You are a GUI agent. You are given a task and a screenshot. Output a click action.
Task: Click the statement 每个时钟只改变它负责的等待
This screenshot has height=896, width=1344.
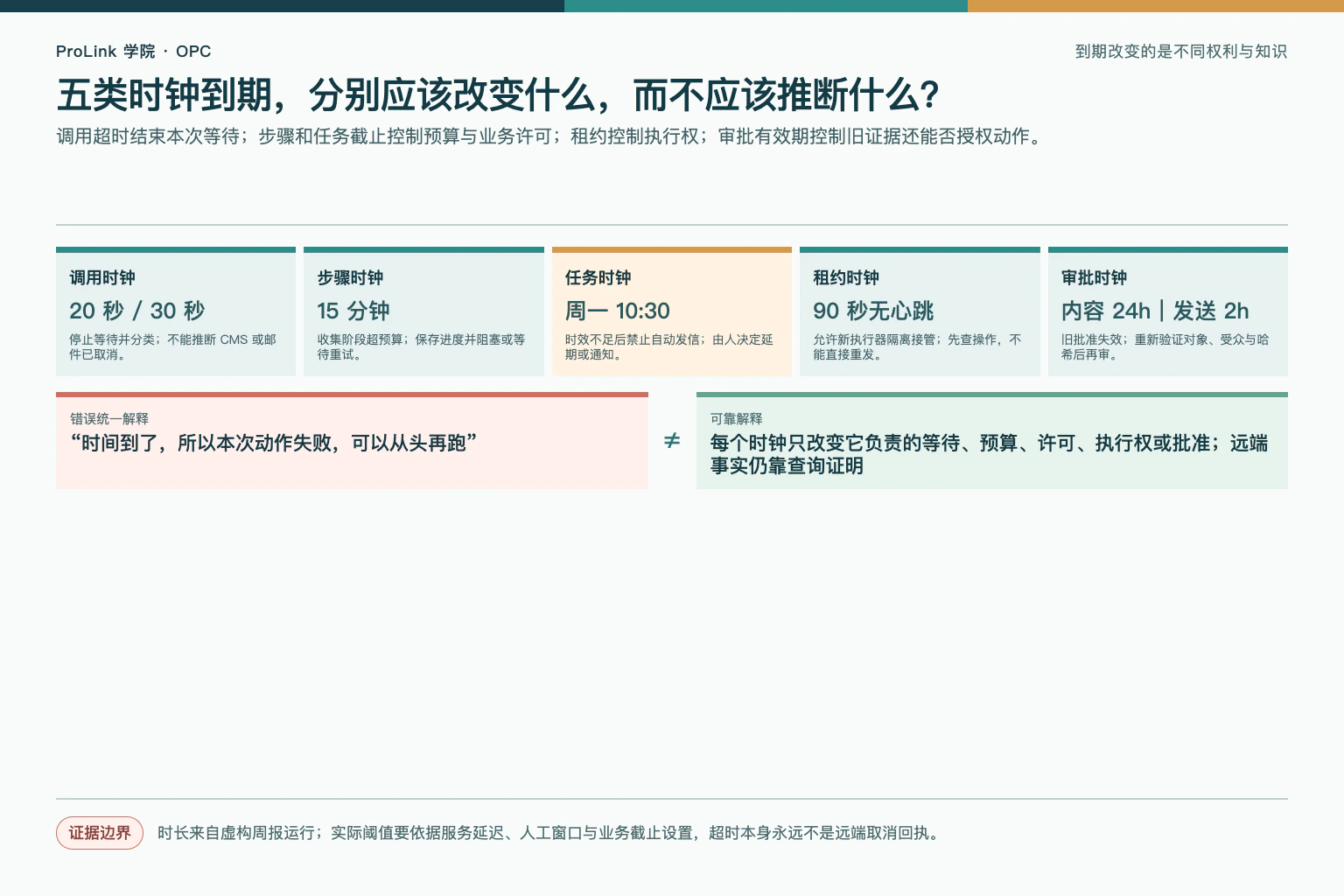[x=989, y=454]
